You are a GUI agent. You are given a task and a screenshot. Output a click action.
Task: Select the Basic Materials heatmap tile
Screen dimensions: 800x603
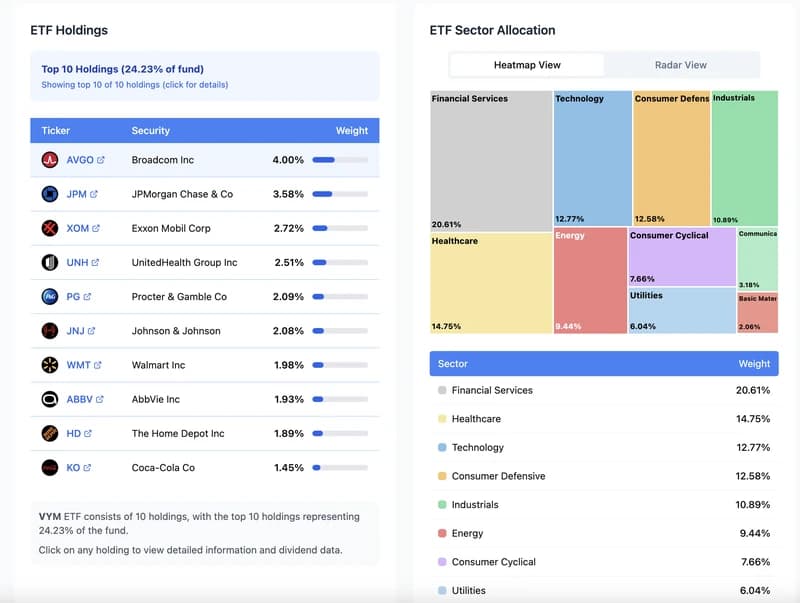coord(758,313)
